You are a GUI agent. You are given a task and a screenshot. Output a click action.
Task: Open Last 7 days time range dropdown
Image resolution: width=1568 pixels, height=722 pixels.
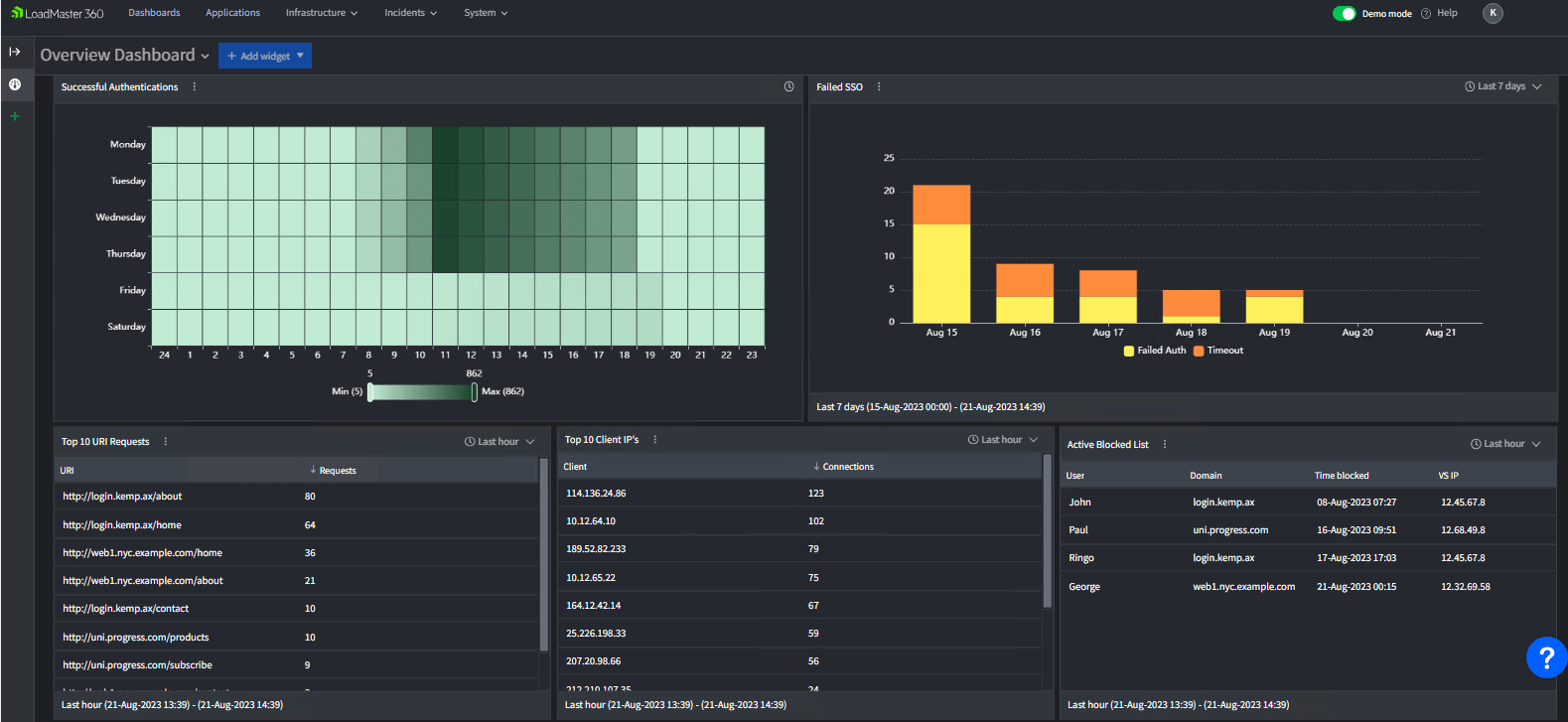[1503, 87]
